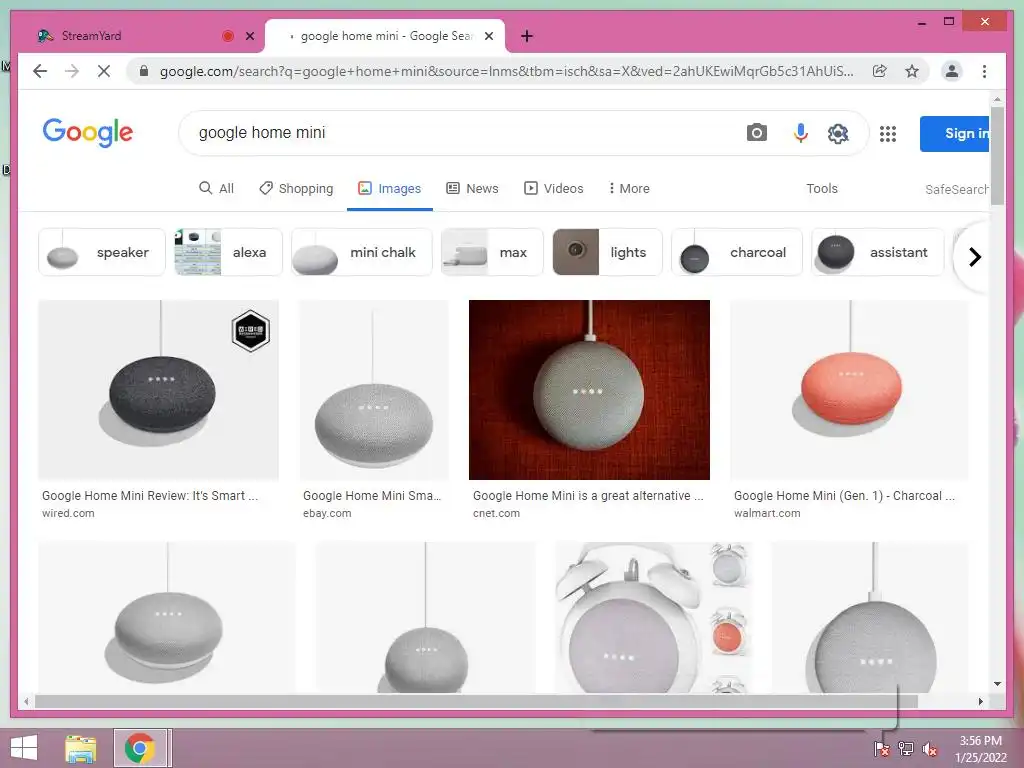1024x768 pixels.
Task: Open the cnet.com red background image
Action: [589, 390]
